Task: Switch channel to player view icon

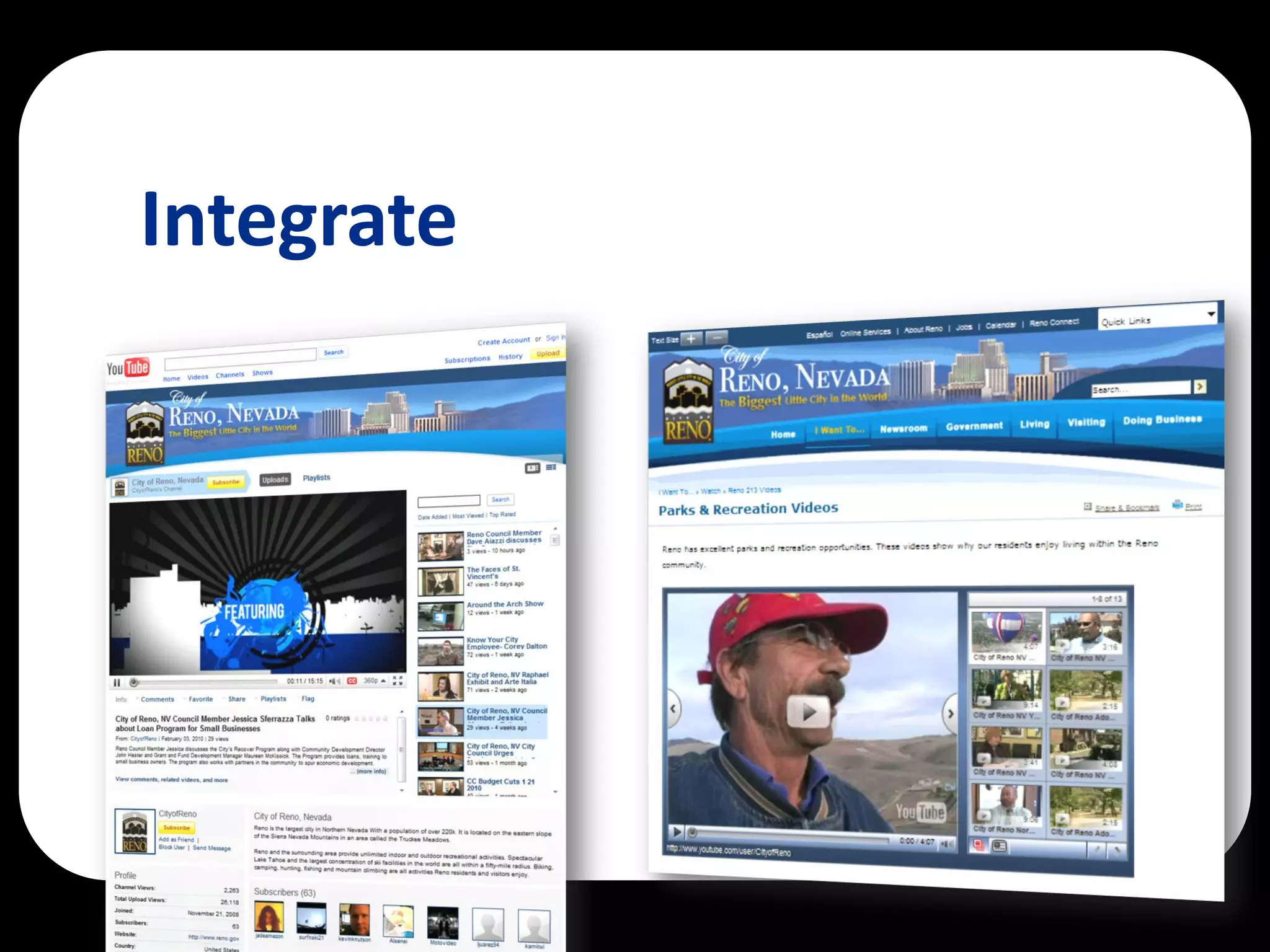Action: point(533,468)
